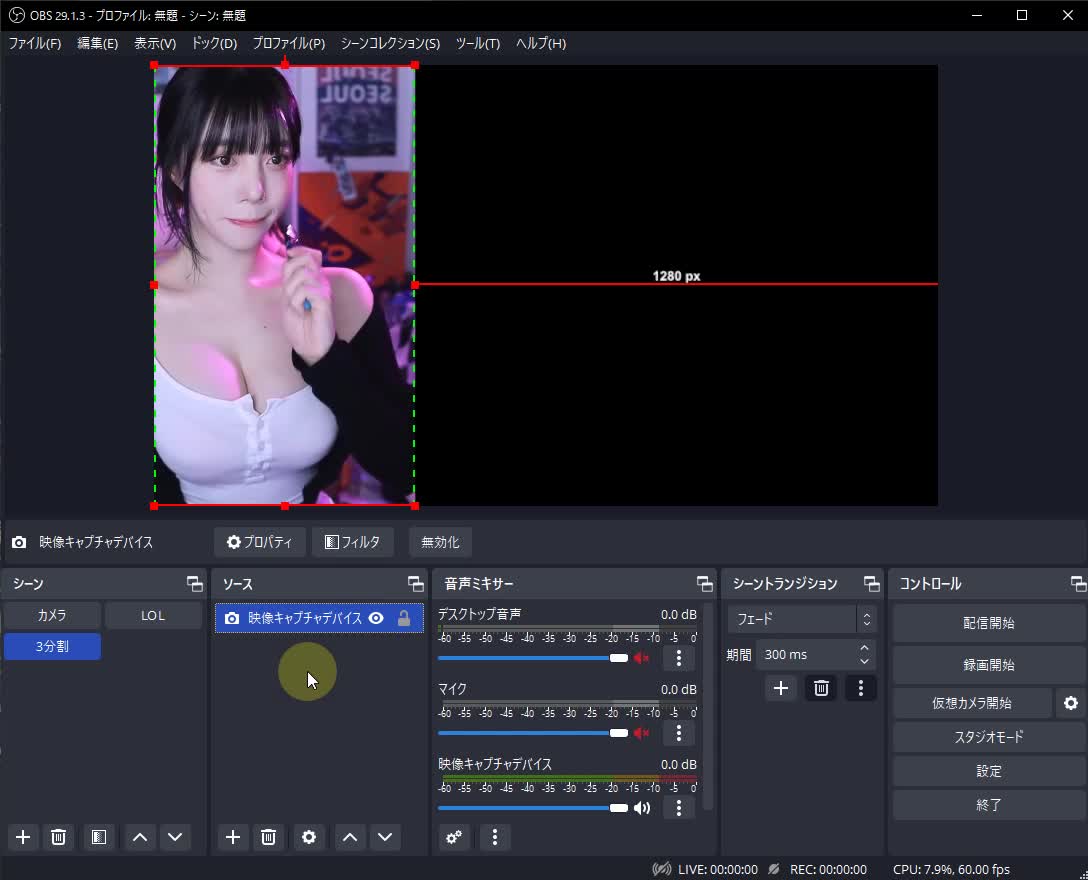Open the ヘルプ menu

coord(540,43)
